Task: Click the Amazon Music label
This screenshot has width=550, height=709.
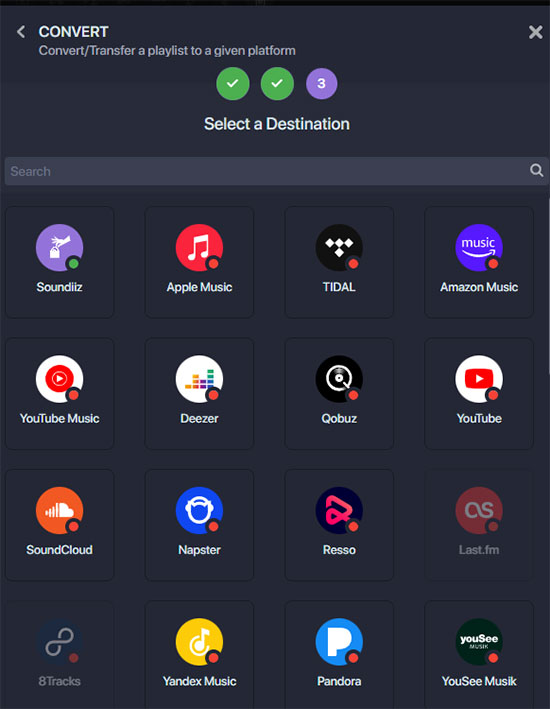Action: [x=479, y=287]
